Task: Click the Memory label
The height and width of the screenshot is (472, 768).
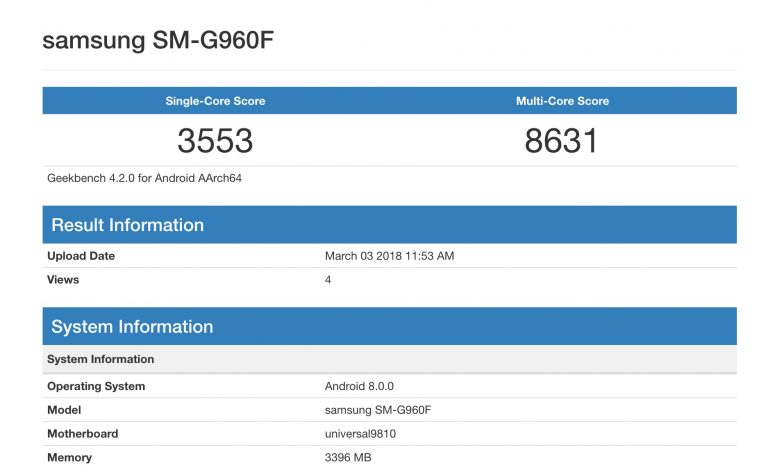Action: (70, 458)
